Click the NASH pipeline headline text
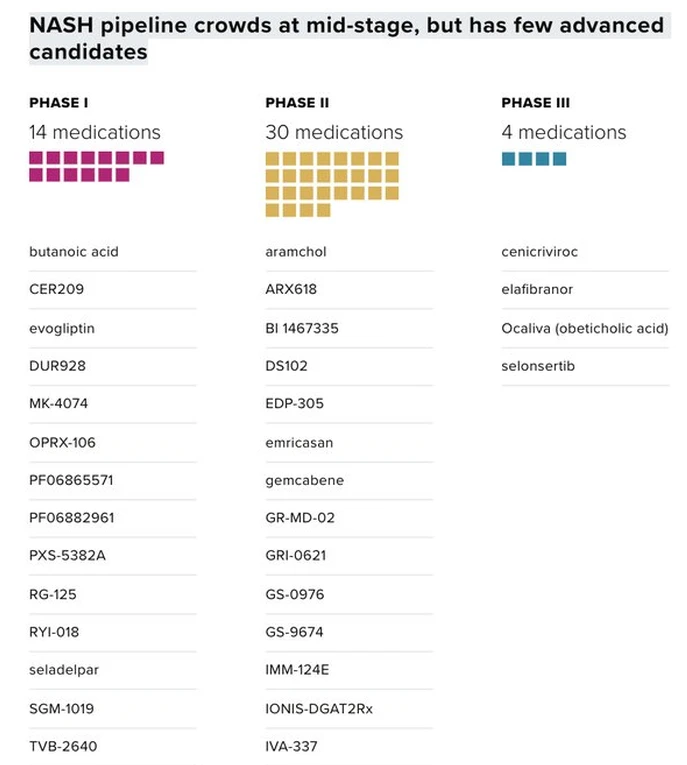Image resolution: width=687 pixels, height=765 pixels. coord(345,38)
